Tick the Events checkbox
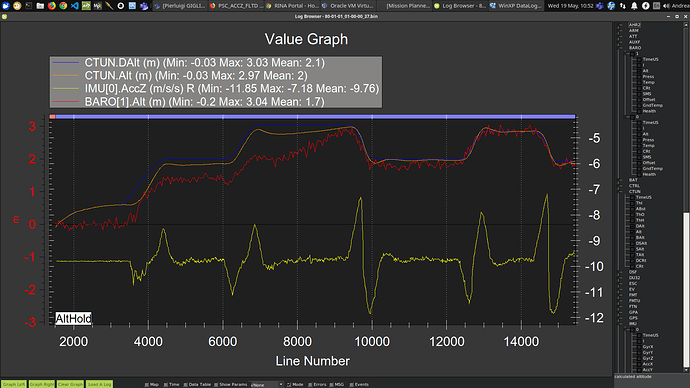Image resolution: width=690 pixels, height=388 pixels. [352, 384]
